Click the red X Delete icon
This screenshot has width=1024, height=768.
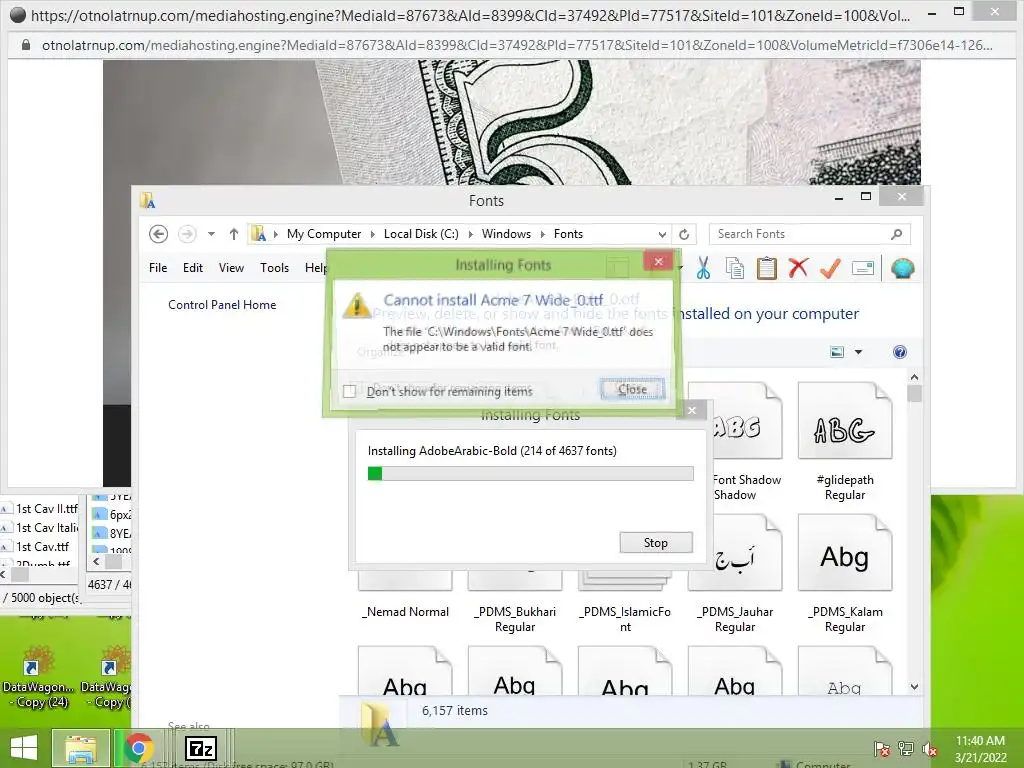coord(798,268)
